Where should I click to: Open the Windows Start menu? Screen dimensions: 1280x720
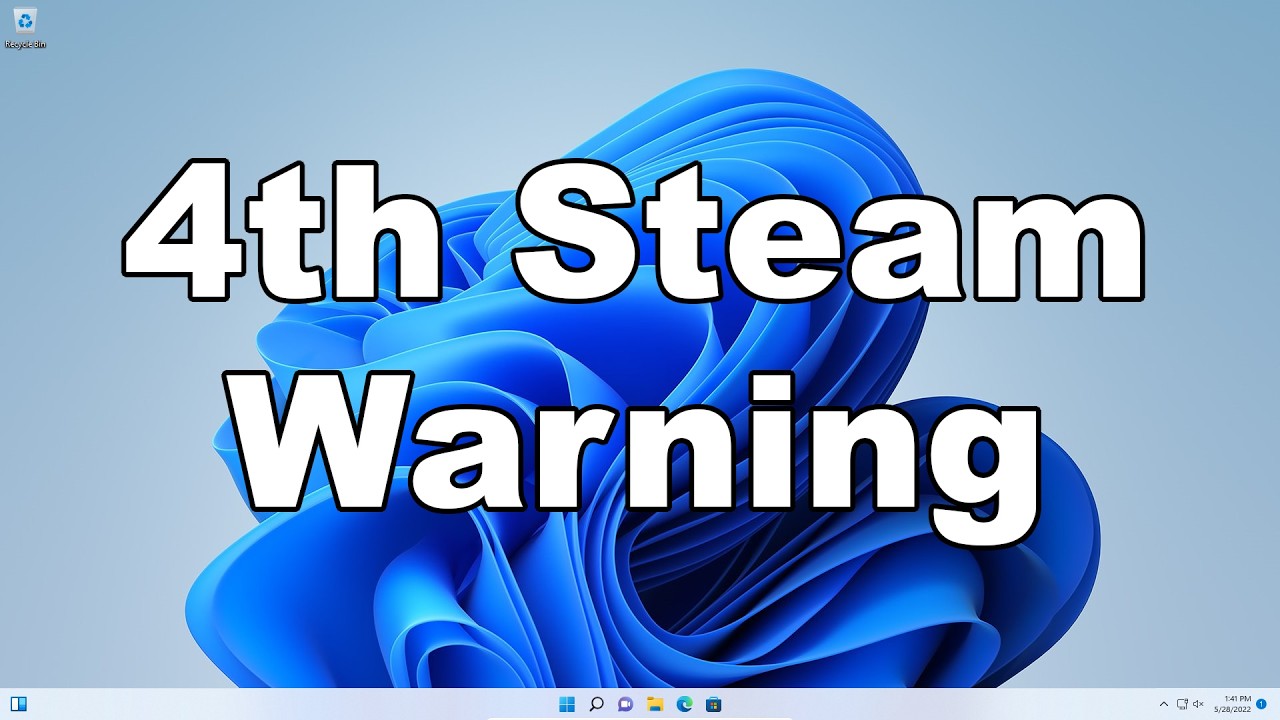(x=567, y=704)
